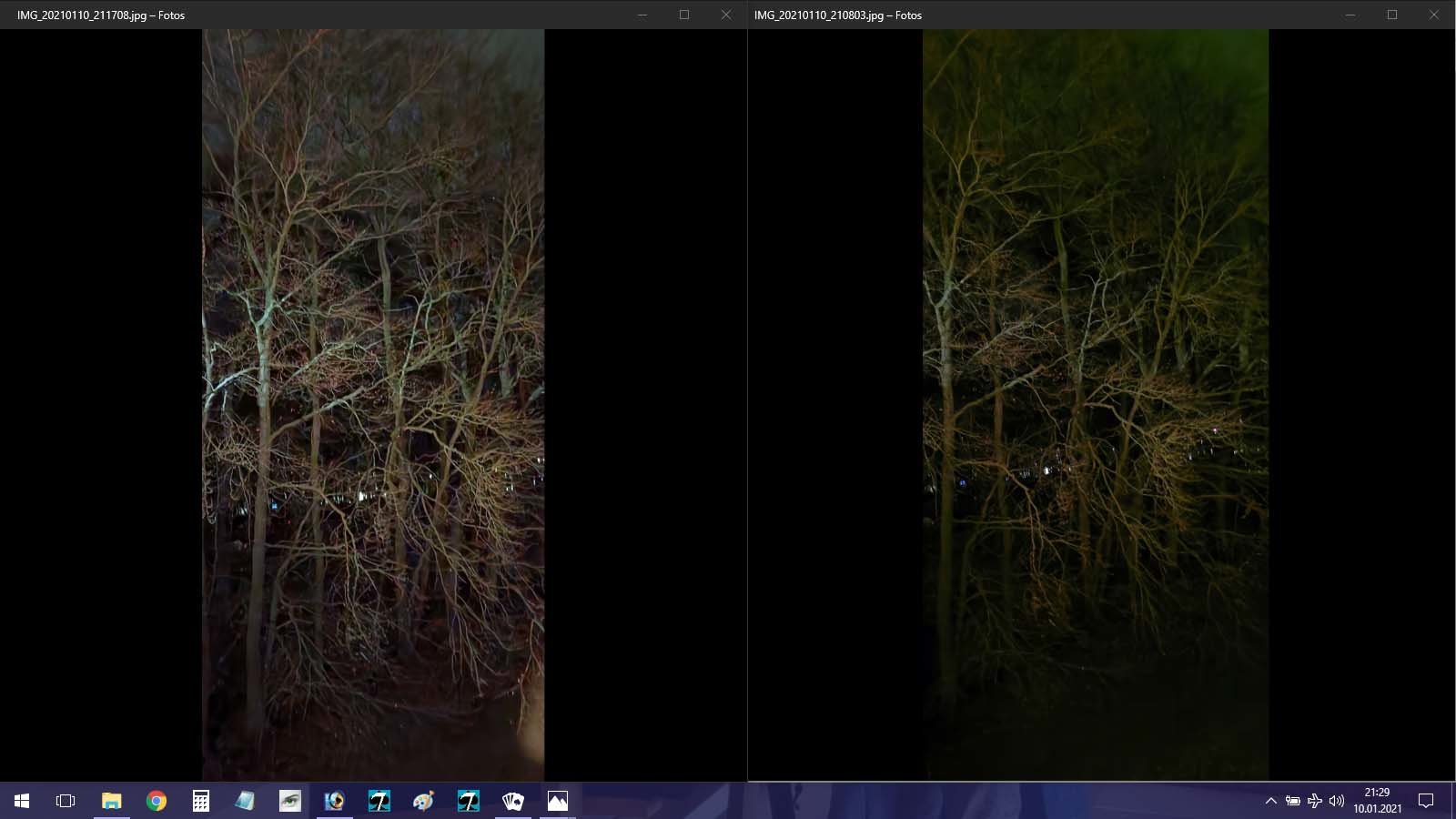The image size is (1456, 819).
Task: Open the second teal '7' icon in the taskbar
Action: point(469,801)
